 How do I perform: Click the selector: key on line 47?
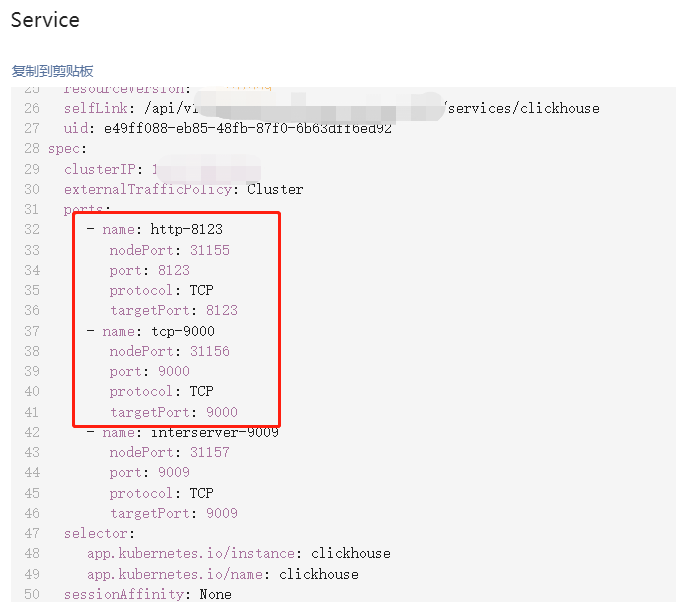coord(95,534)
